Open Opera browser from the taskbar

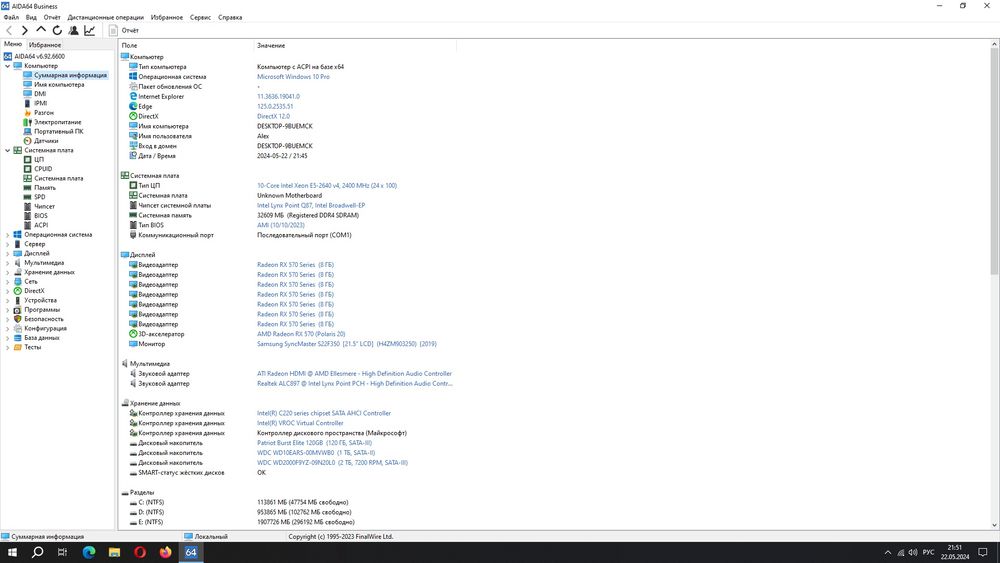[140, 552]
